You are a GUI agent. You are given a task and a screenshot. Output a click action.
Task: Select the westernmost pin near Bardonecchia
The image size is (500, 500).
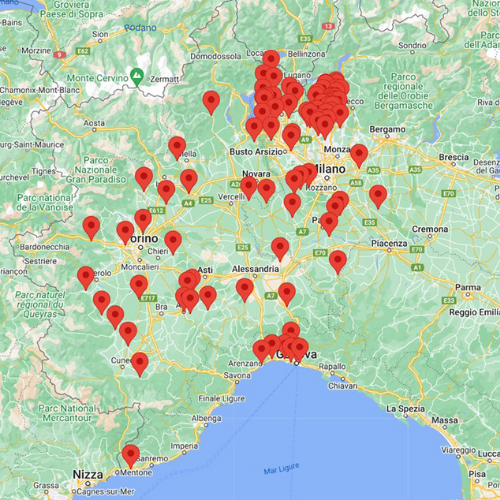(91, 228)
